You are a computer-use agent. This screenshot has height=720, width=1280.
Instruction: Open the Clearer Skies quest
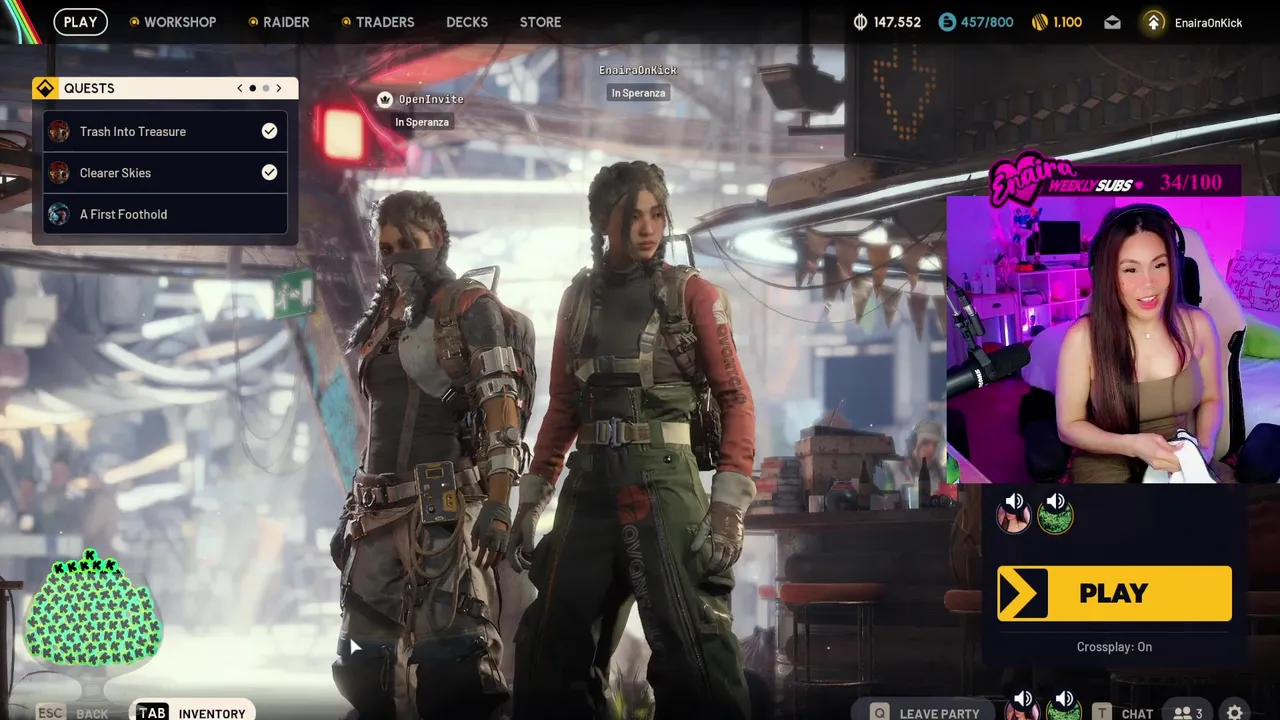click(x=165, y=173)
